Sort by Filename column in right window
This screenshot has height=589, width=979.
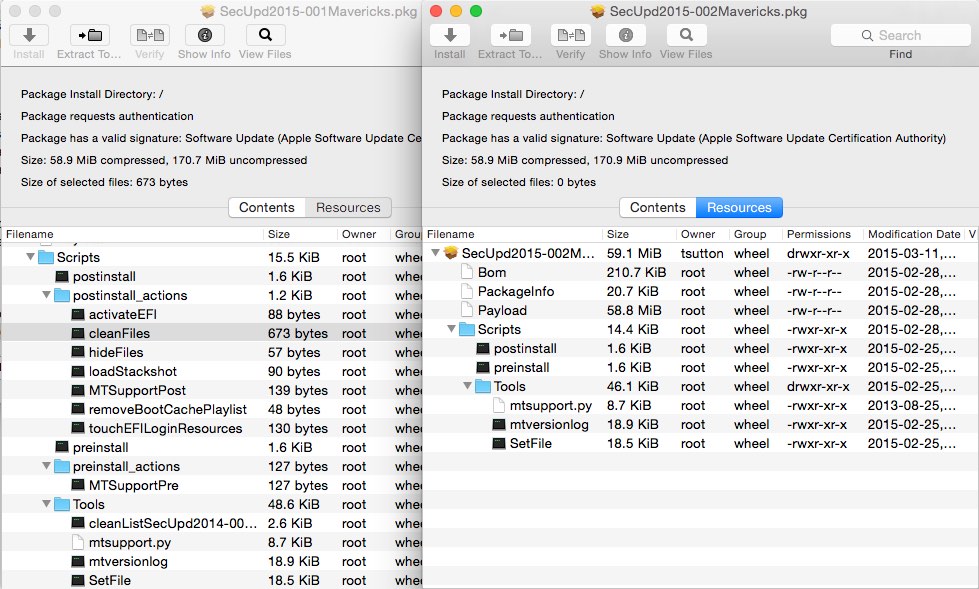click(x=513, y=234)
